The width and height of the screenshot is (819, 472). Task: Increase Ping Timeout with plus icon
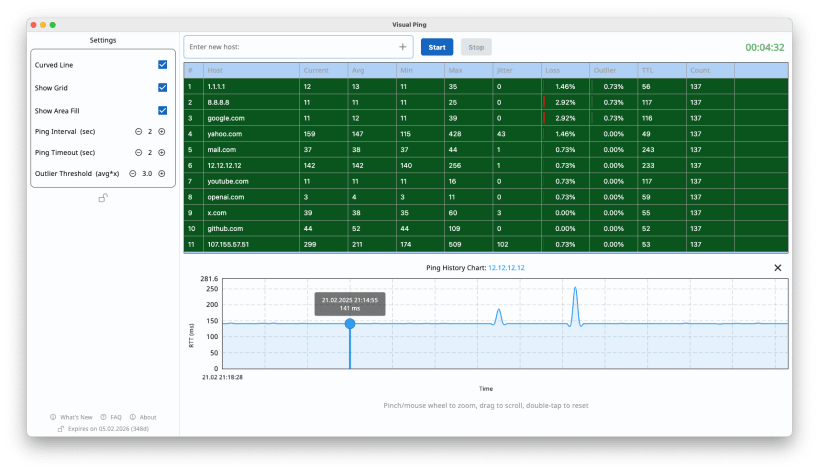click(x=162, y=152)
